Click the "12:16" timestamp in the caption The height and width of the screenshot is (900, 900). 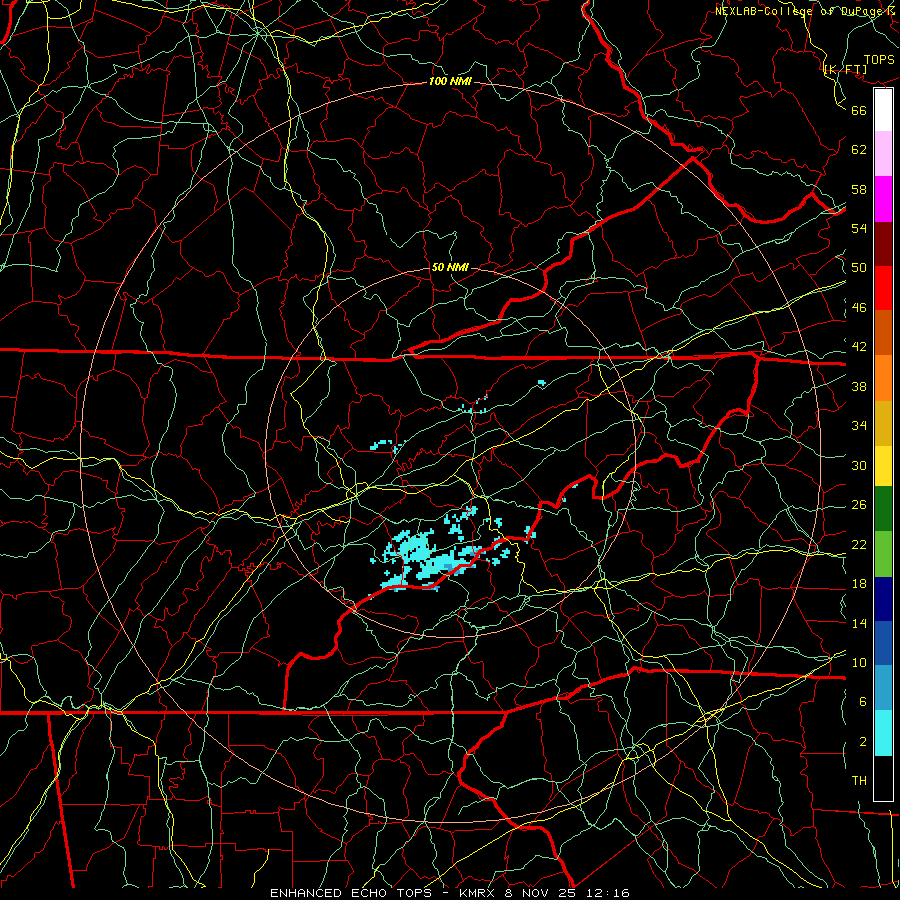pyautogui.click(x=608, y=893)
